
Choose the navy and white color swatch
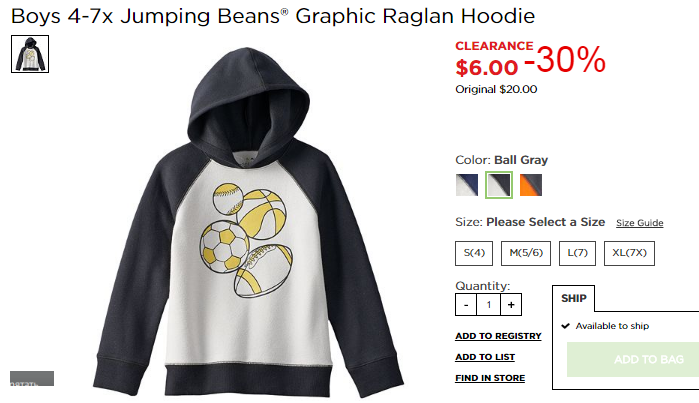click(x=467, y=185)
